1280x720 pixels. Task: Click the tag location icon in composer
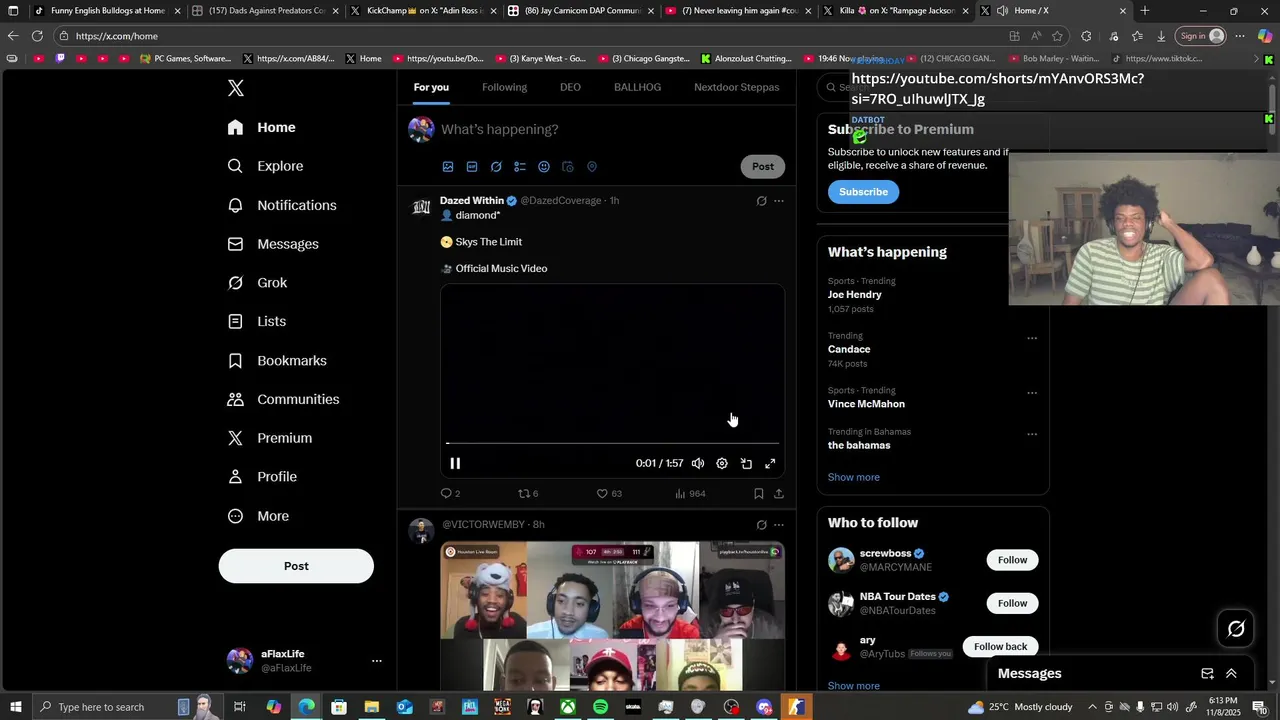pos(592,167)
